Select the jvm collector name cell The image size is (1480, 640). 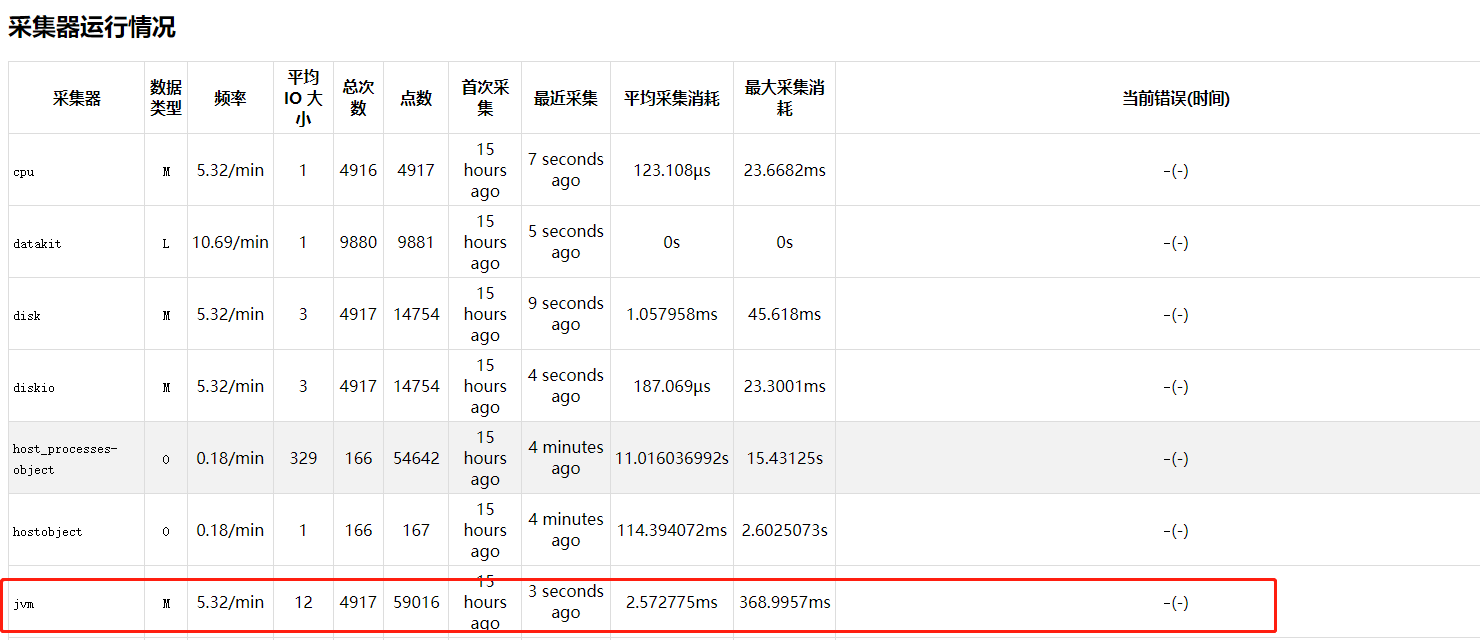coord(24,603)
